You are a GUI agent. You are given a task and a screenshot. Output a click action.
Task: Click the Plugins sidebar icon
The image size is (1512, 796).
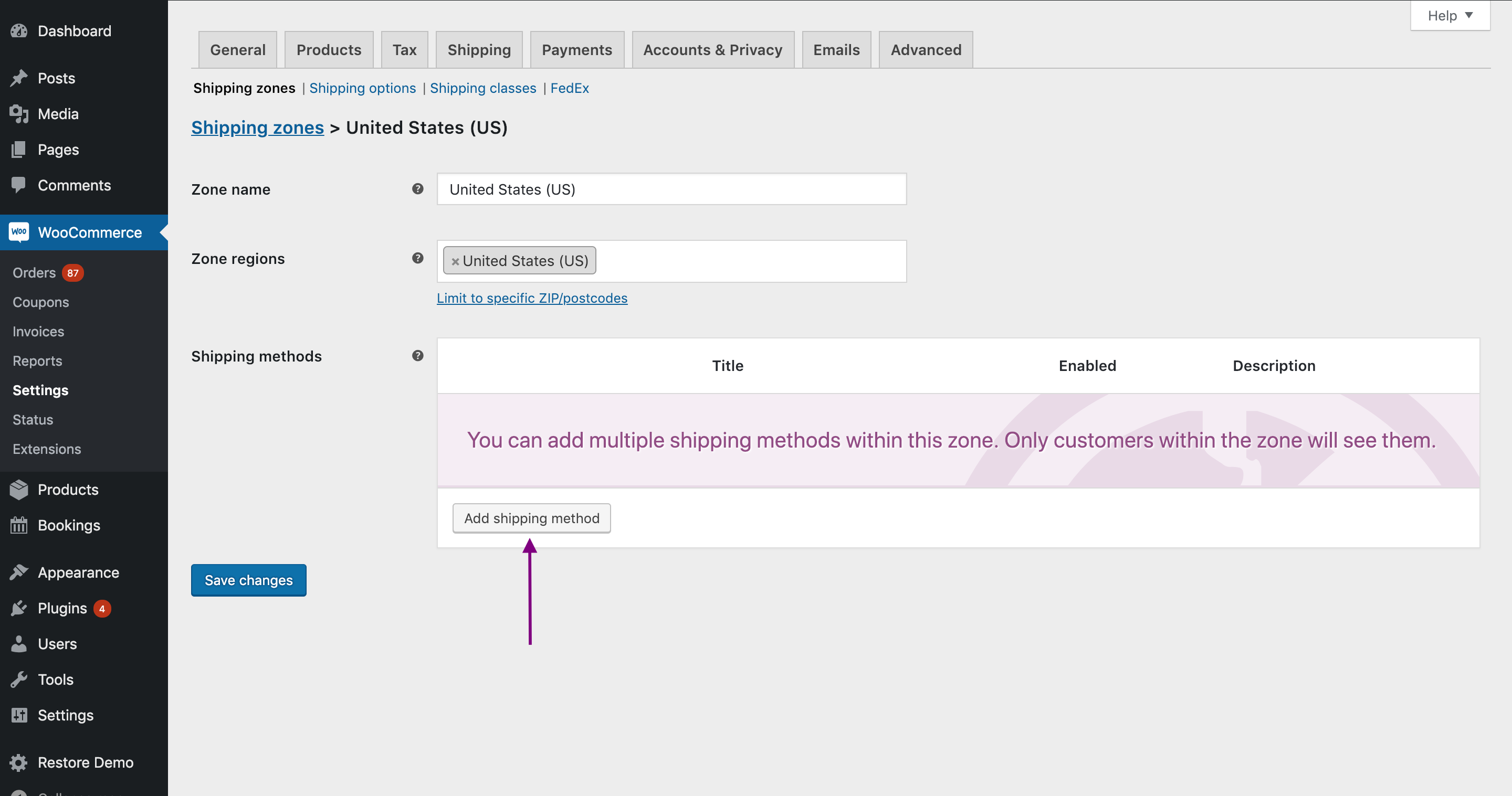pyautogui.click(x=19, y=608)
